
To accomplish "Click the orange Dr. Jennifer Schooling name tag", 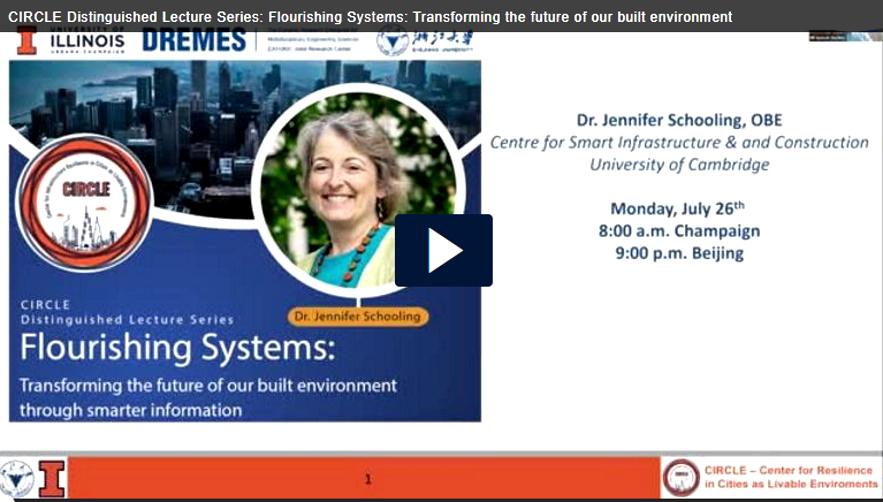I will tap(358, 317).
